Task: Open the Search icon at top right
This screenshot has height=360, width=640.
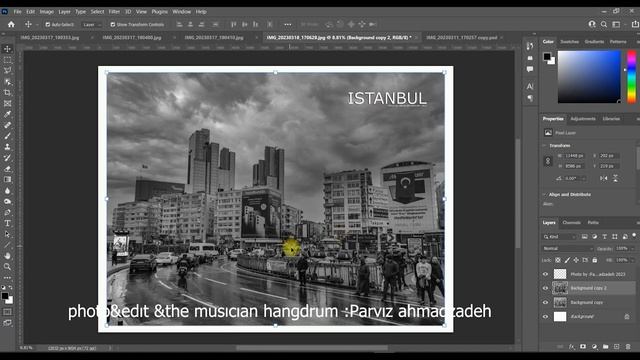Action: [x=604, y=24]
